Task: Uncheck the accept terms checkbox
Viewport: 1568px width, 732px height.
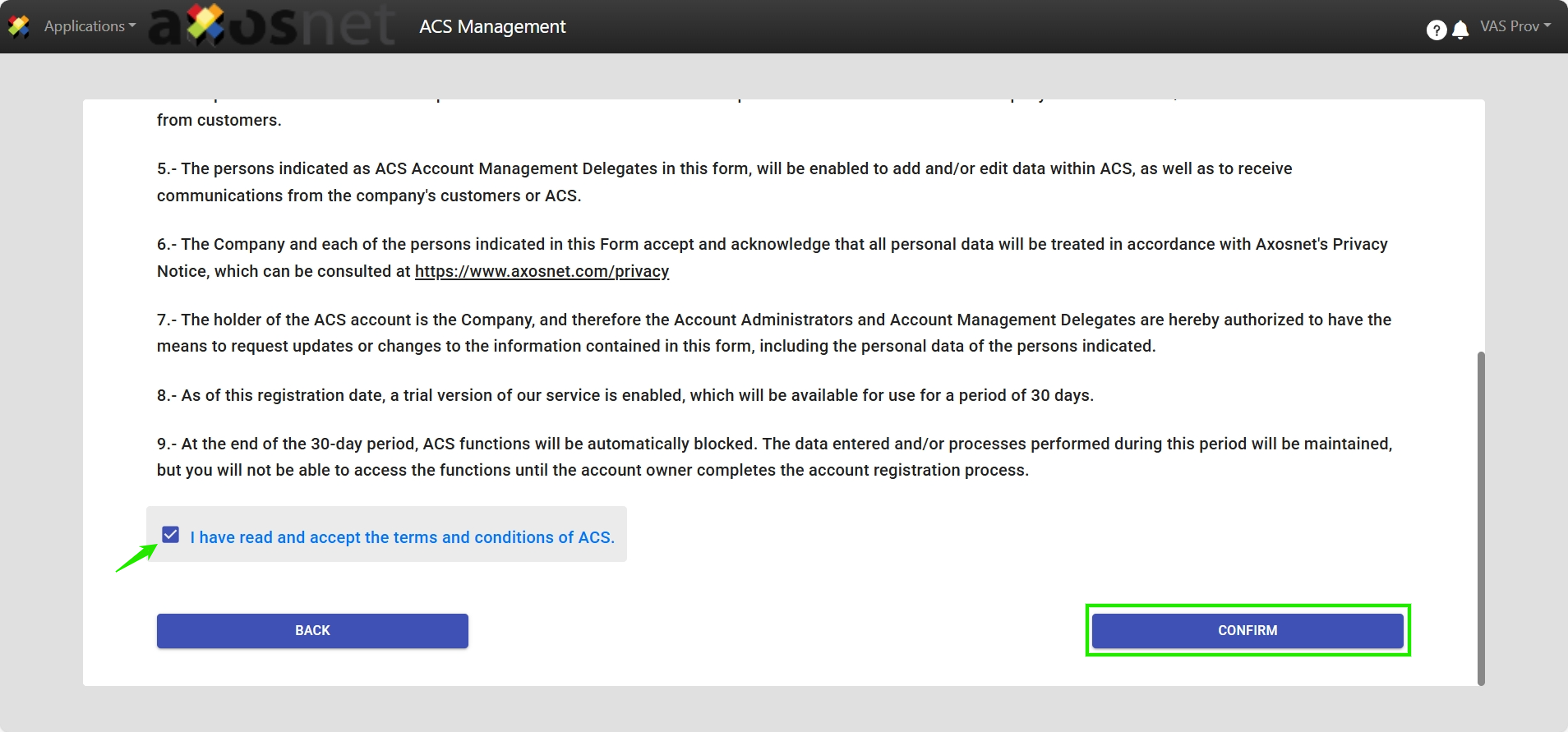Action: point(171,535)
